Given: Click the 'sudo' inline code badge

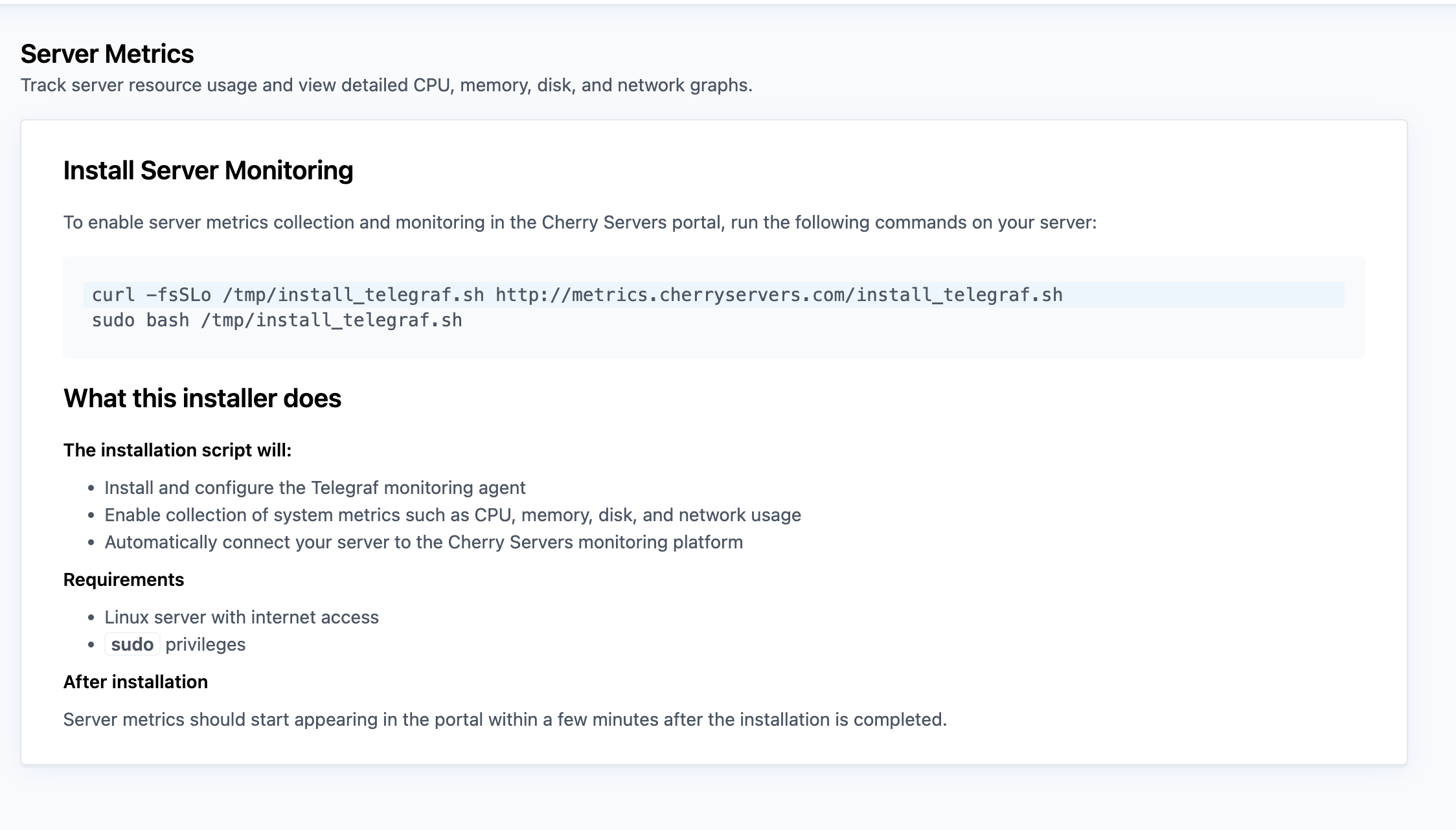Looking at the screenshot, I should [x=132, y=644].
